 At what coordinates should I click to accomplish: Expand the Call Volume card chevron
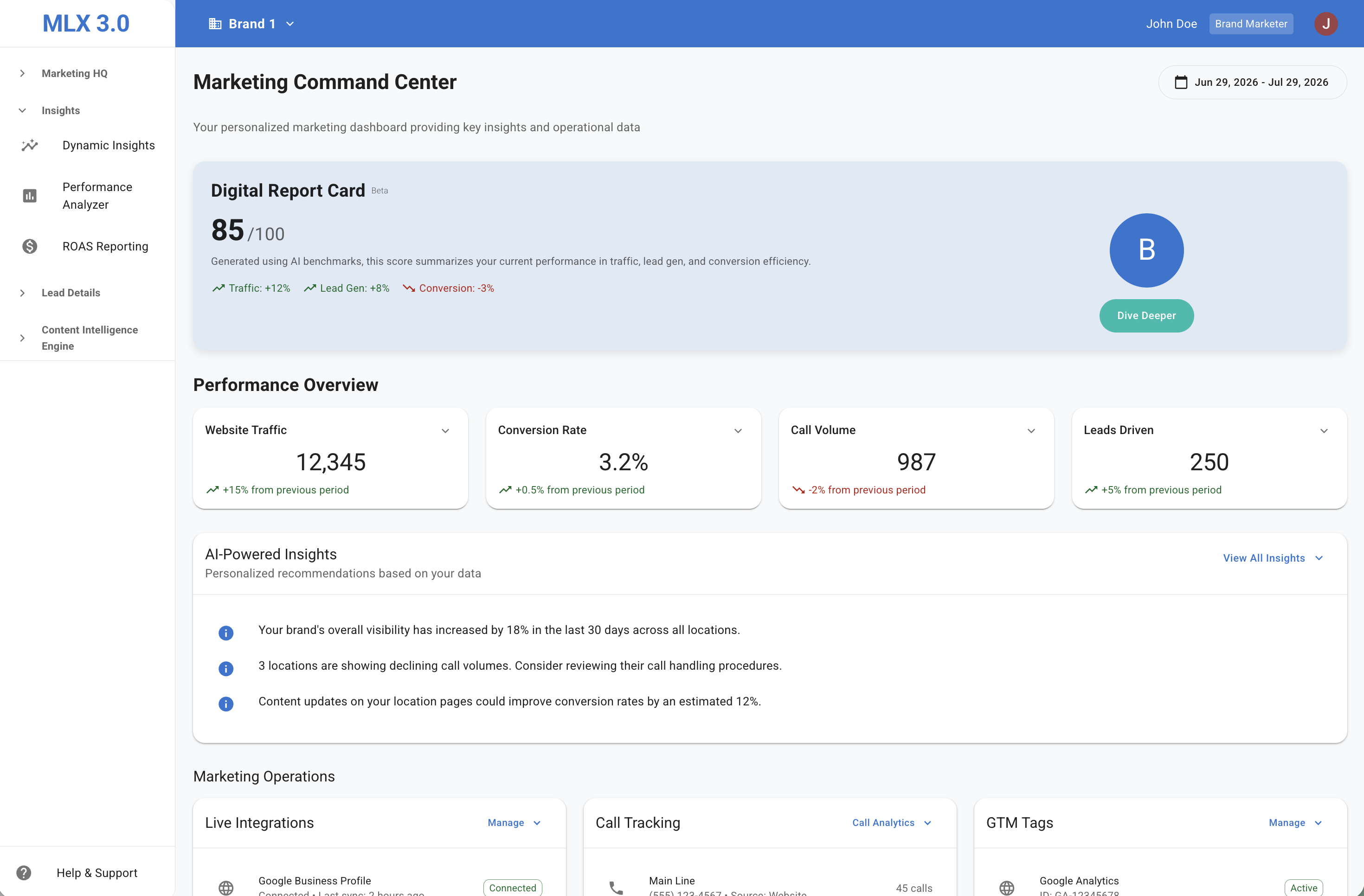click(1031, 431)
